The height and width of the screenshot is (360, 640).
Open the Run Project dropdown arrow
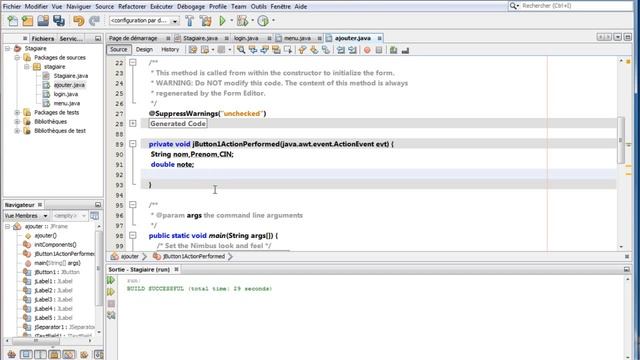coord(231,20)
